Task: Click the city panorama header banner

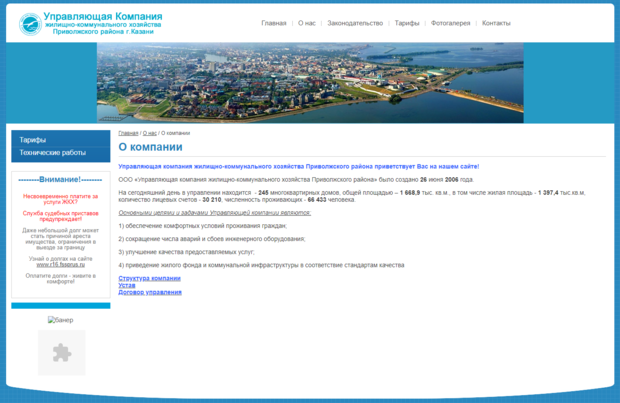Action: 310,82
